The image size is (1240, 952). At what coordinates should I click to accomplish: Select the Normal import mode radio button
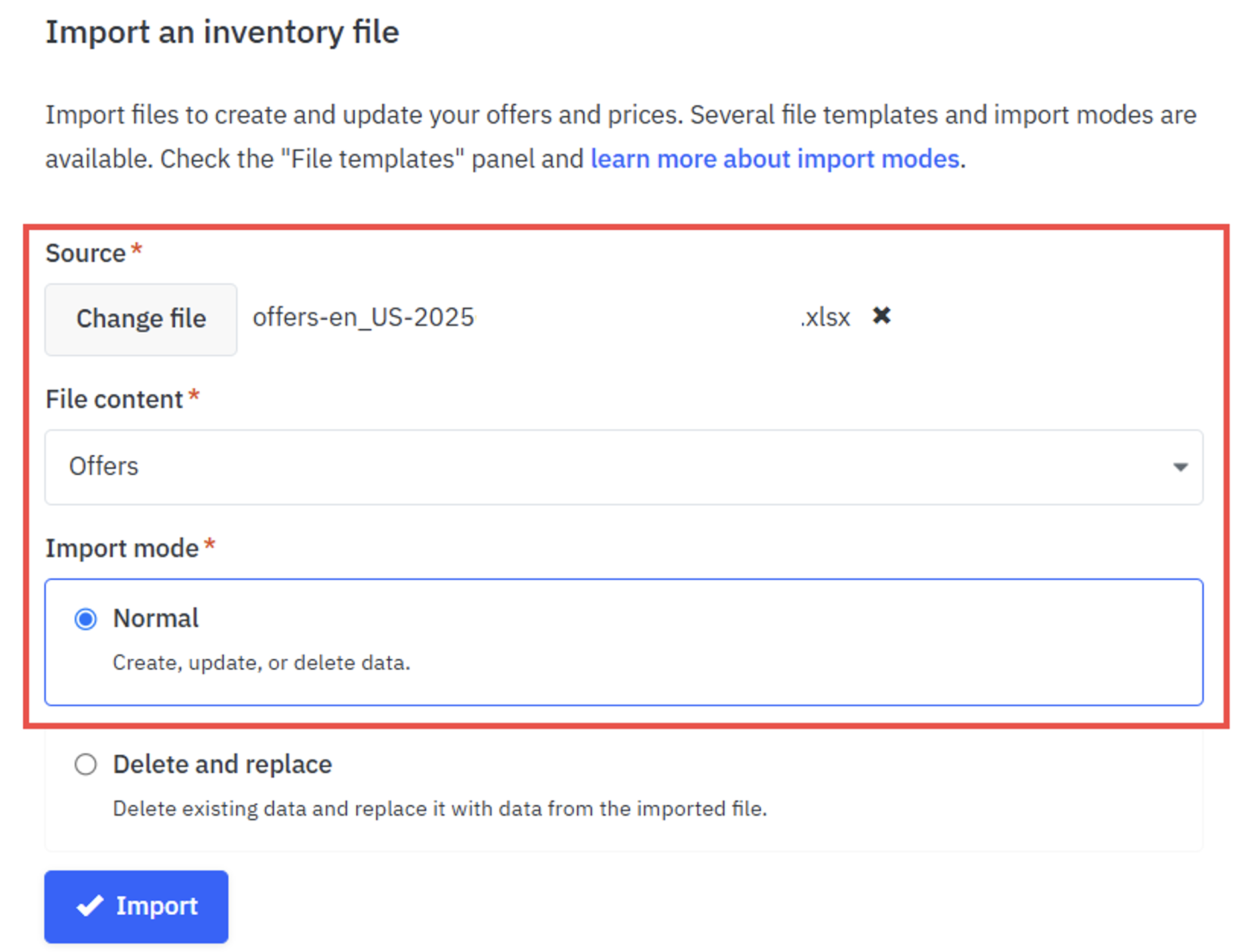(x=86, y=619)
